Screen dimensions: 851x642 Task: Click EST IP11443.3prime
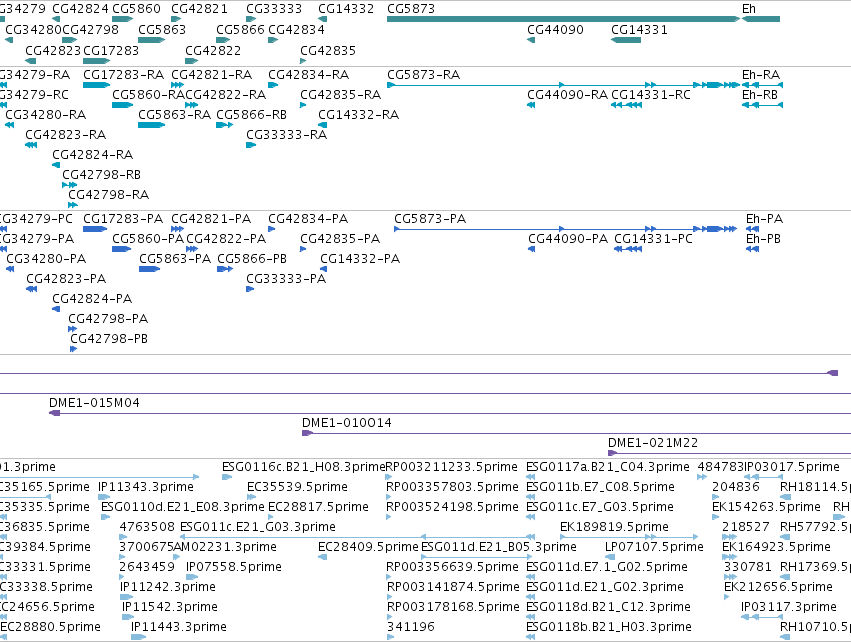click(x=138, y=638)
